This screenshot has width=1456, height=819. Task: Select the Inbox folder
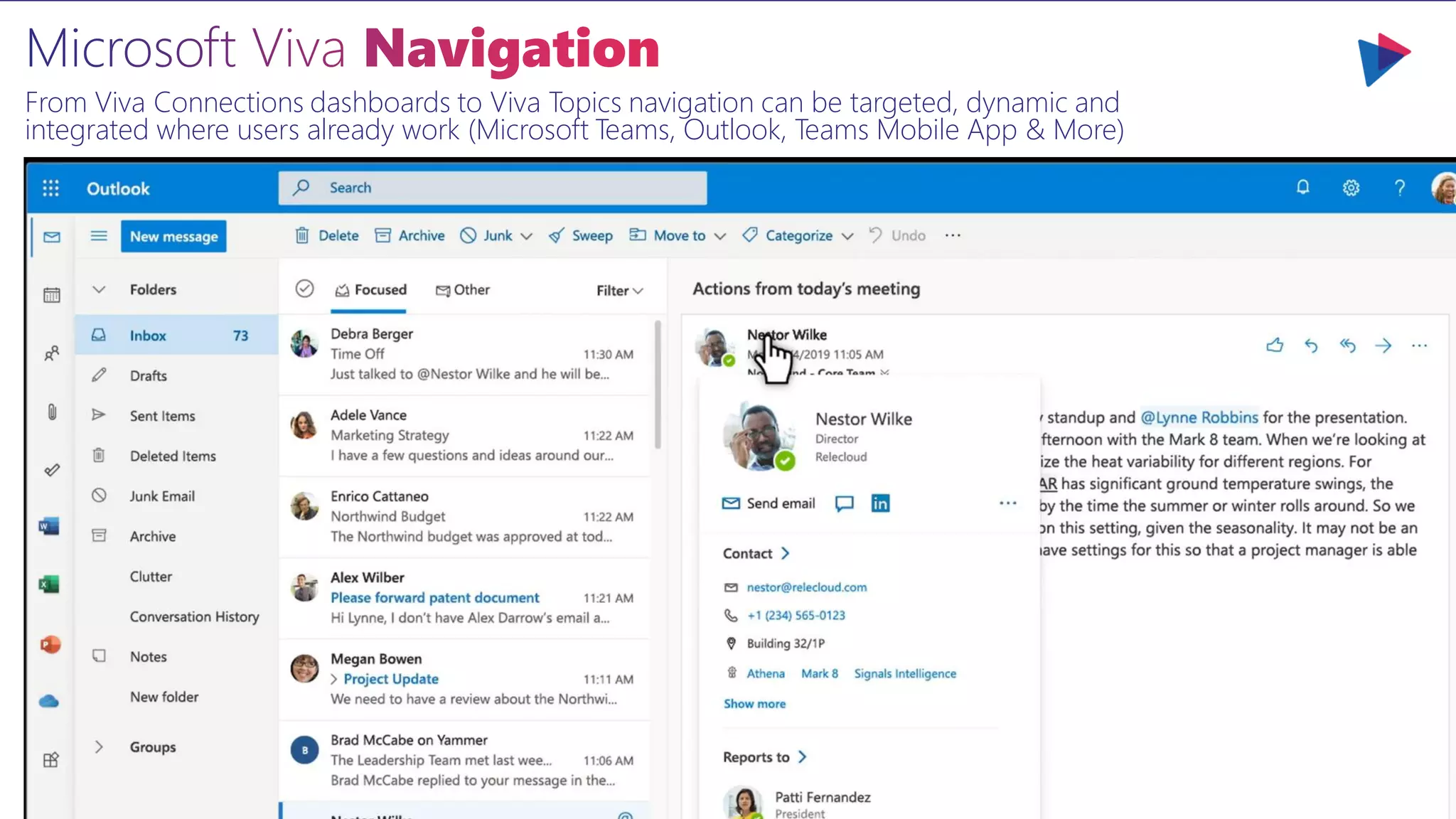(176, 335)
